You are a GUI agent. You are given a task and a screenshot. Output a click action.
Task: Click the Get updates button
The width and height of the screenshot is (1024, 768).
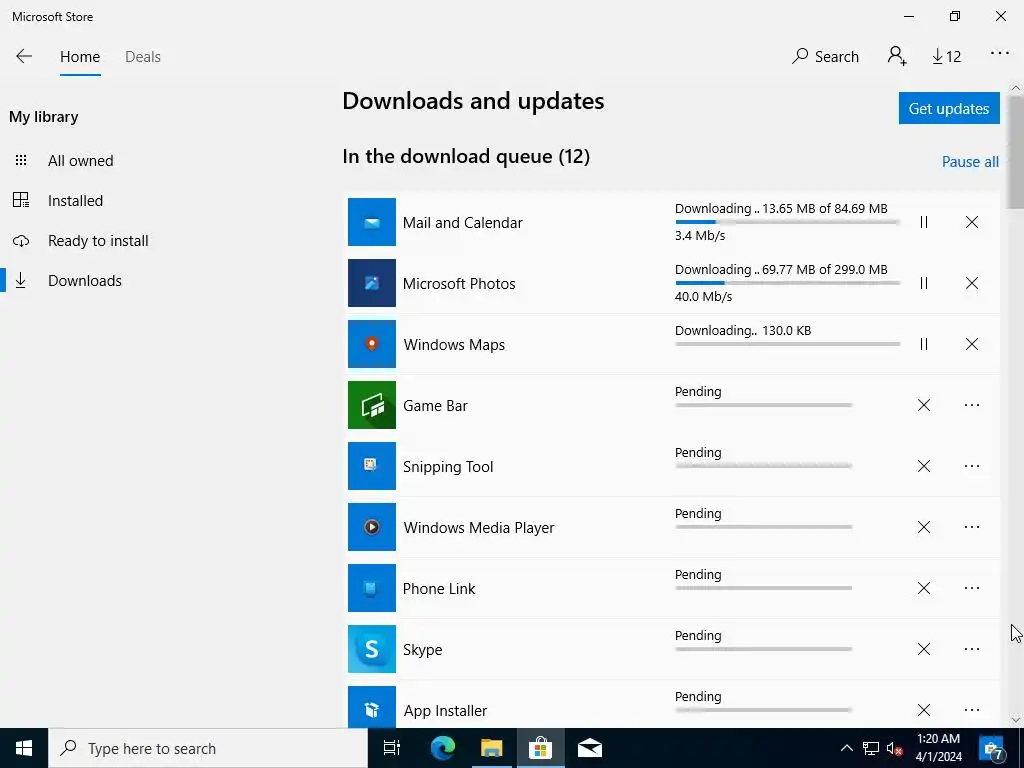coord(949,108)
